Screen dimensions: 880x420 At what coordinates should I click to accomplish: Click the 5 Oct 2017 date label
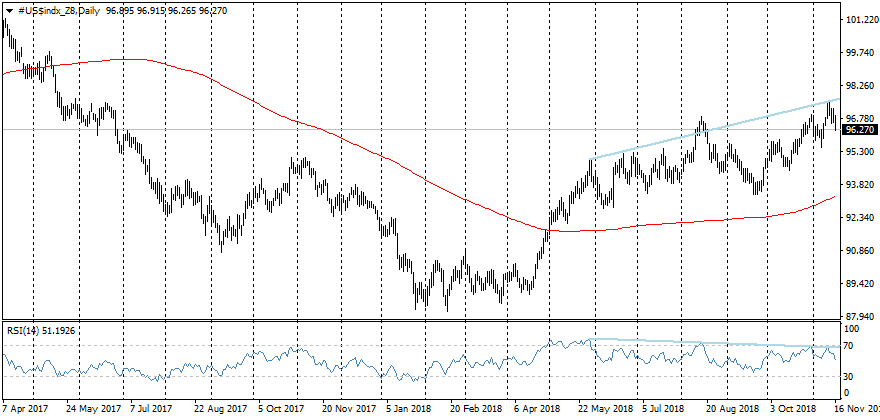pyautogui.click(x=280, y=410)
